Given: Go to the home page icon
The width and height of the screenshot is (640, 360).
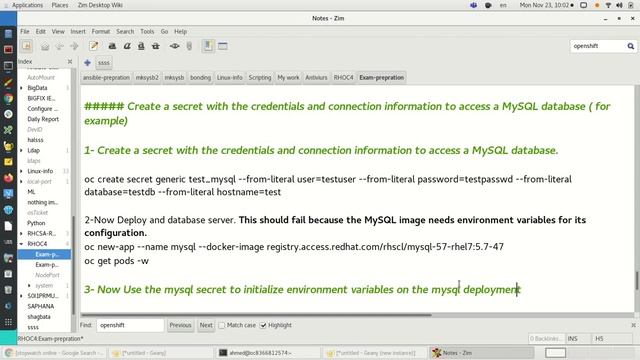Looking at the screenshot, I should (x=45, y=46).
